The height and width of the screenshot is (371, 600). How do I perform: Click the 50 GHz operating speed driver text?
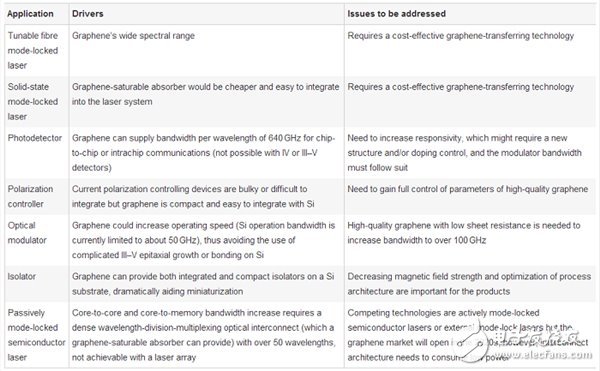(204, 240)
